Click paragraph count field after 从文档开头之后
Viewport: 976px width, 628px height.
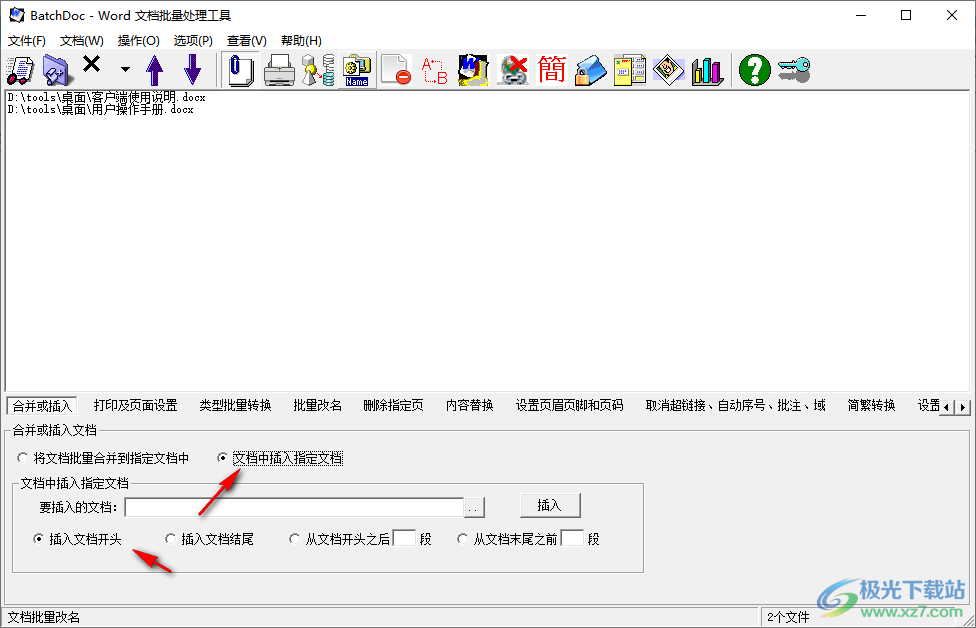point(405,538)
